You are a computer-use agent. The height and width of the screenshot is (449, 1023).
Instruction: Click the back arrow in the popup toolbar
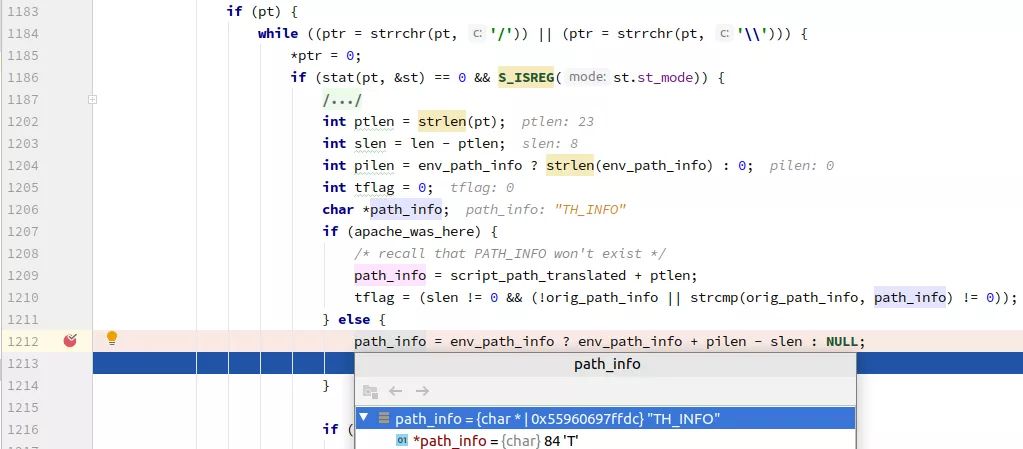tap(395, 391)
